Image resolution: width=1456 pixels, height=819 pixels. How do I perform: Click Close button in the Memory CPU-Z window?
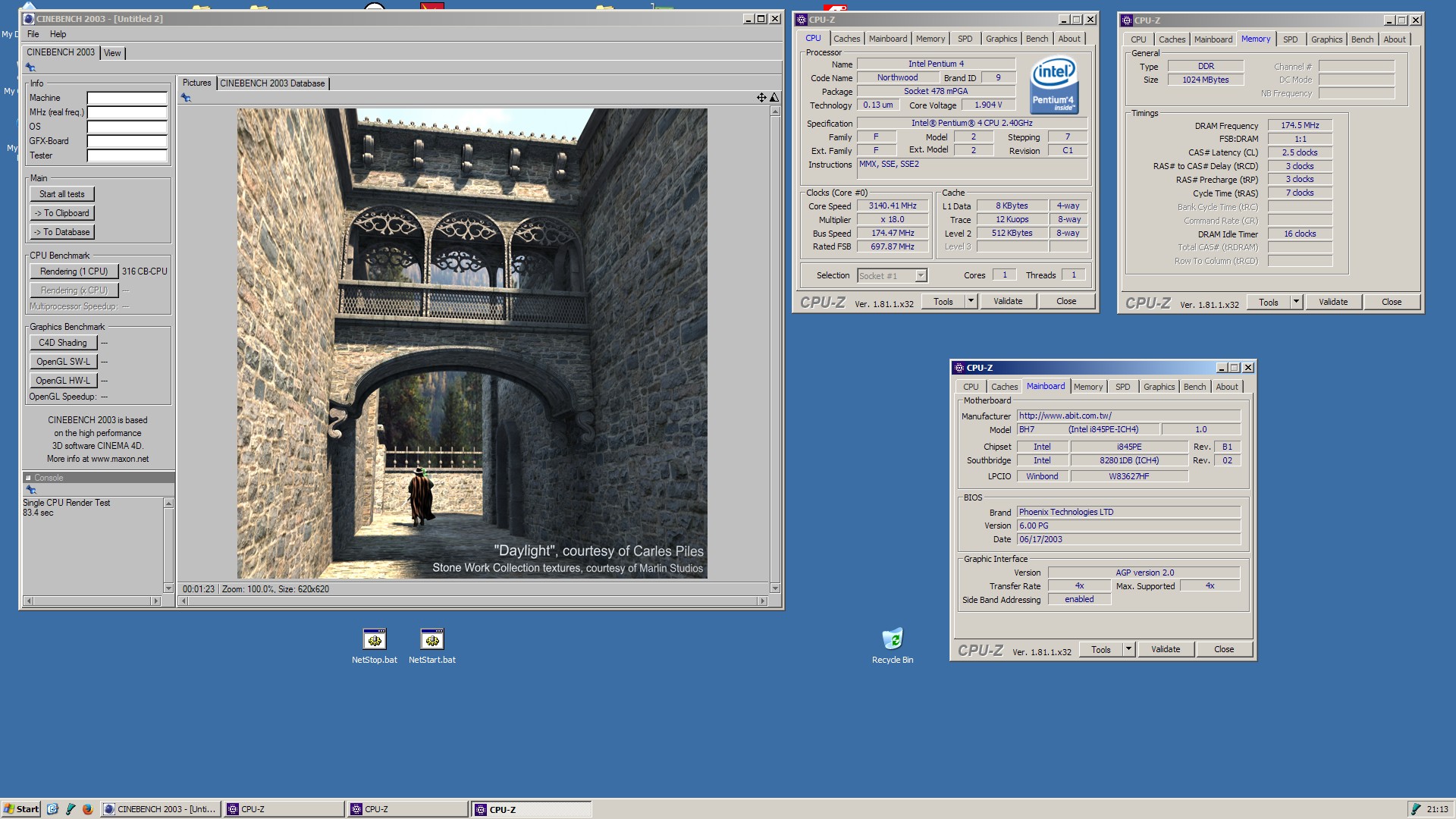coord(1392,302)
